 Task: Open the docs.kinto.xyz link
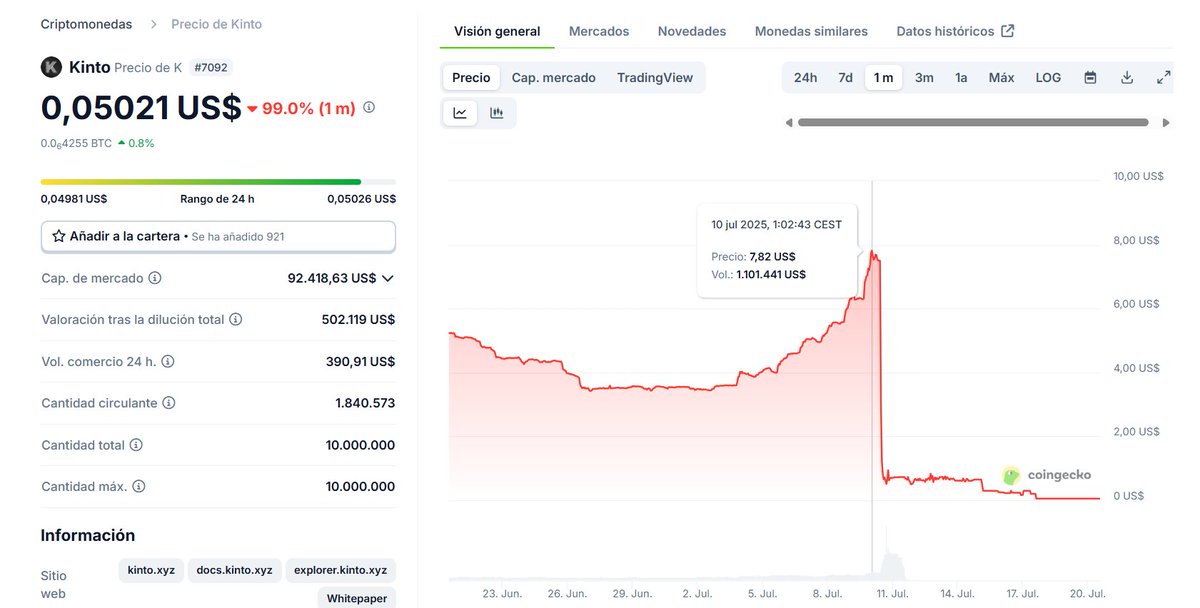coord(235,570)
